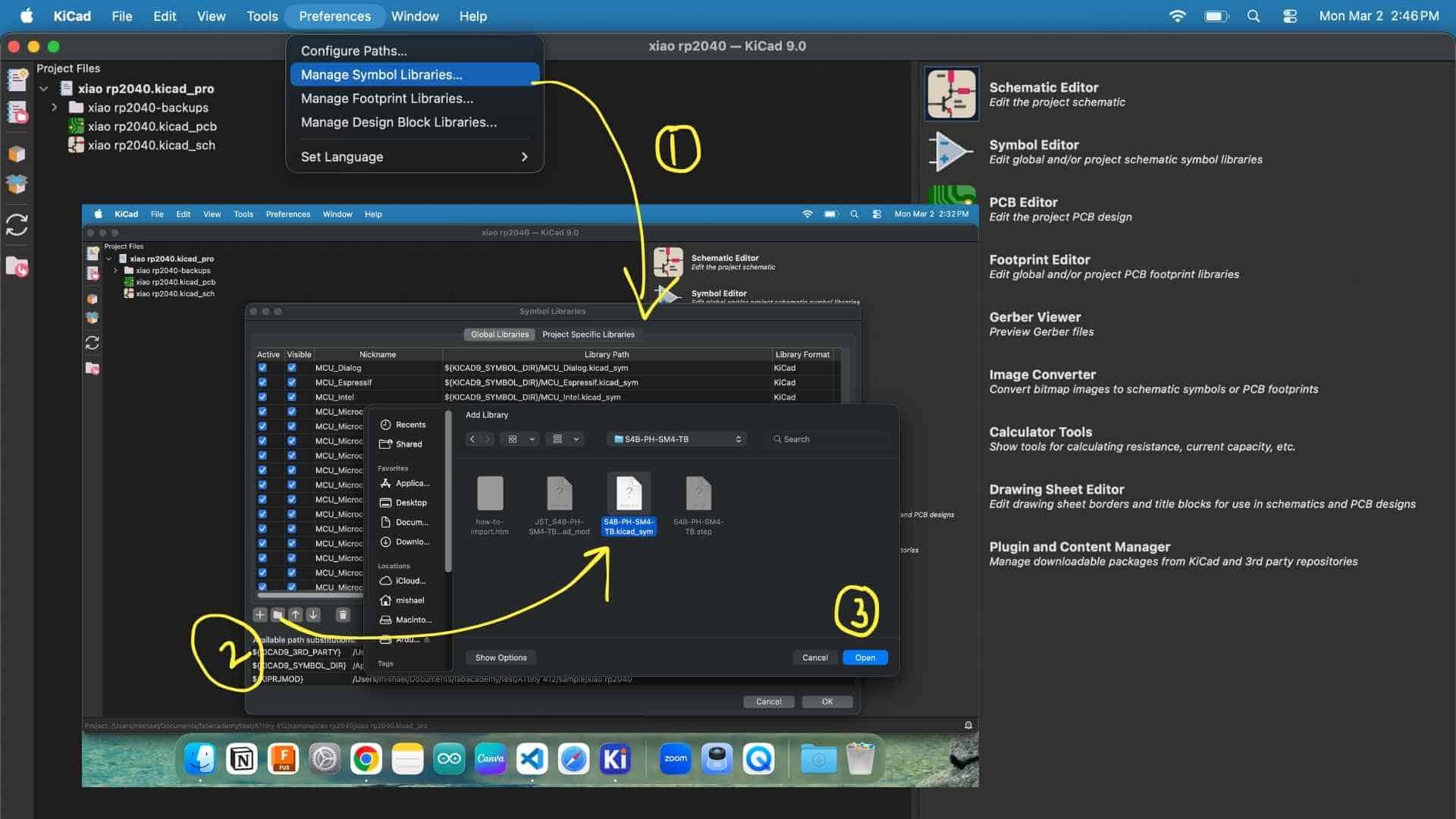Click the add empty library plus icon
This screenshot has width=1456, height=819.
pyautogui.click(x=260, y=615)
